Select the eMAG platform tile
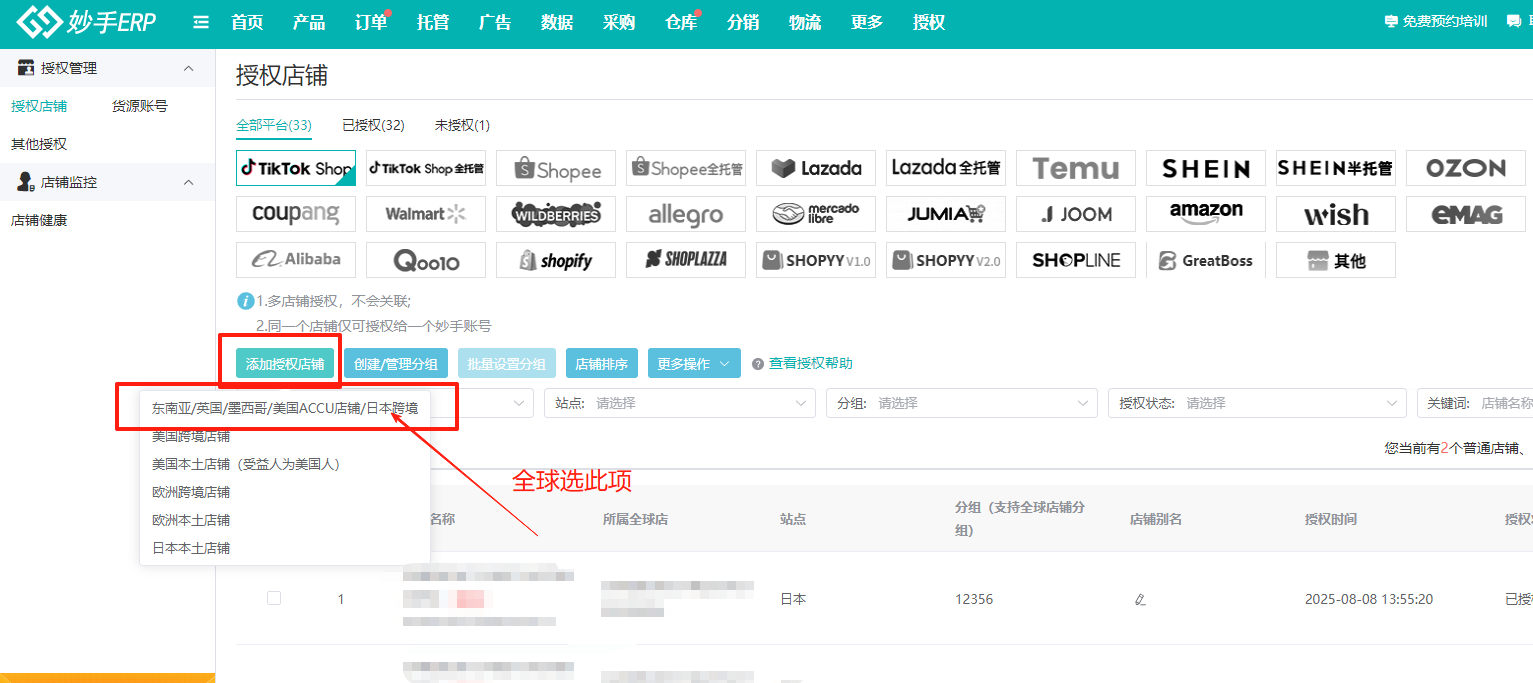 coord(1466,214)
